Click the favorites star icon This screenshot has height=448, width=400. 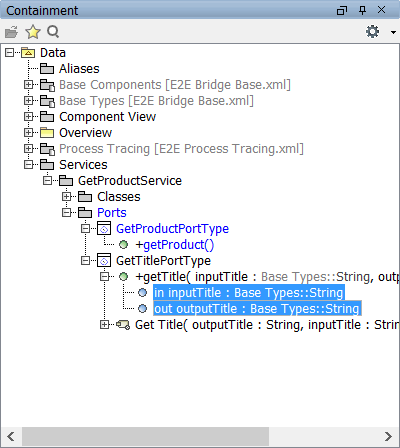[x=33, y=32]
